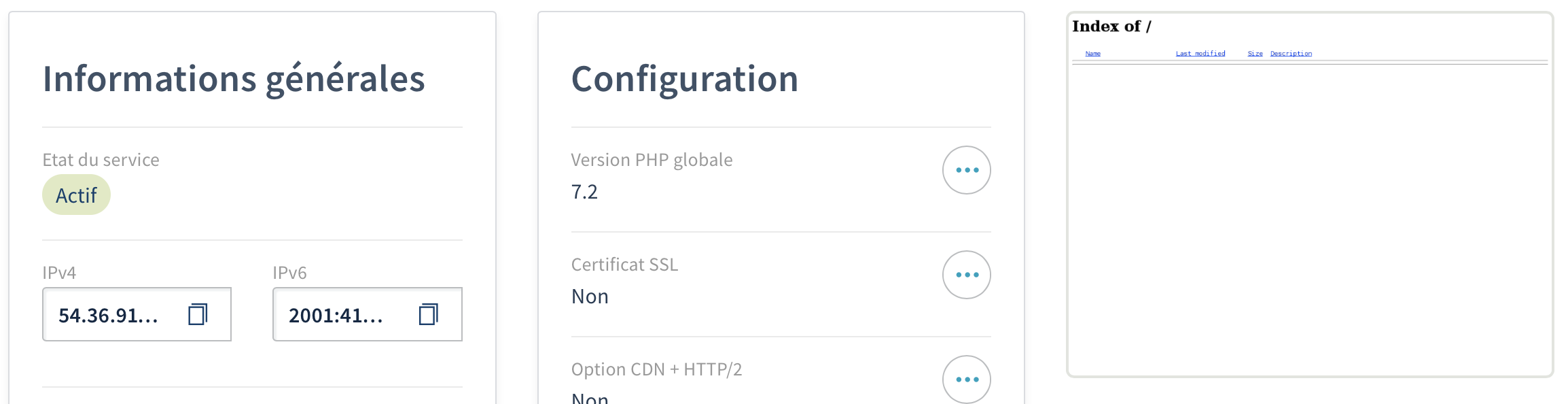Copy the IPv6 address
Screen dimensions: 1568x404
pos(428,314)
